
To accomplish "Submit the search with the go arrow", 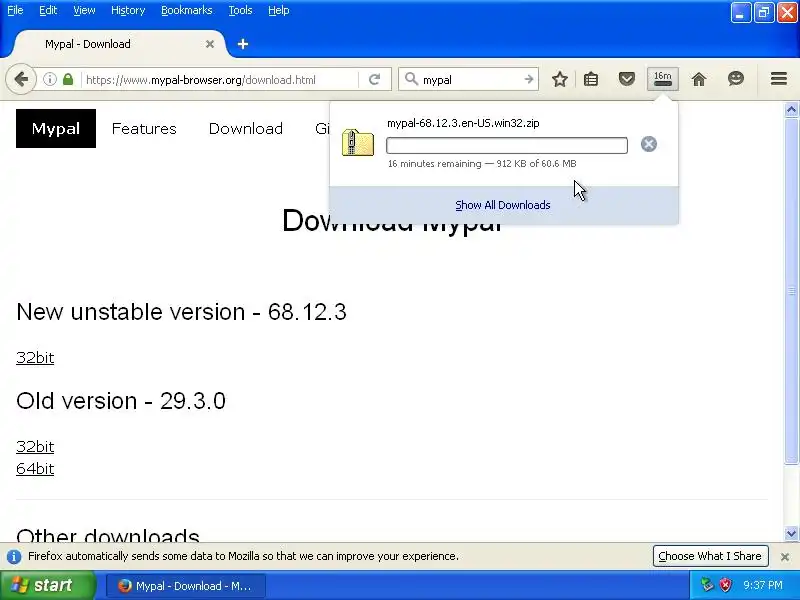I will point(529,79).
